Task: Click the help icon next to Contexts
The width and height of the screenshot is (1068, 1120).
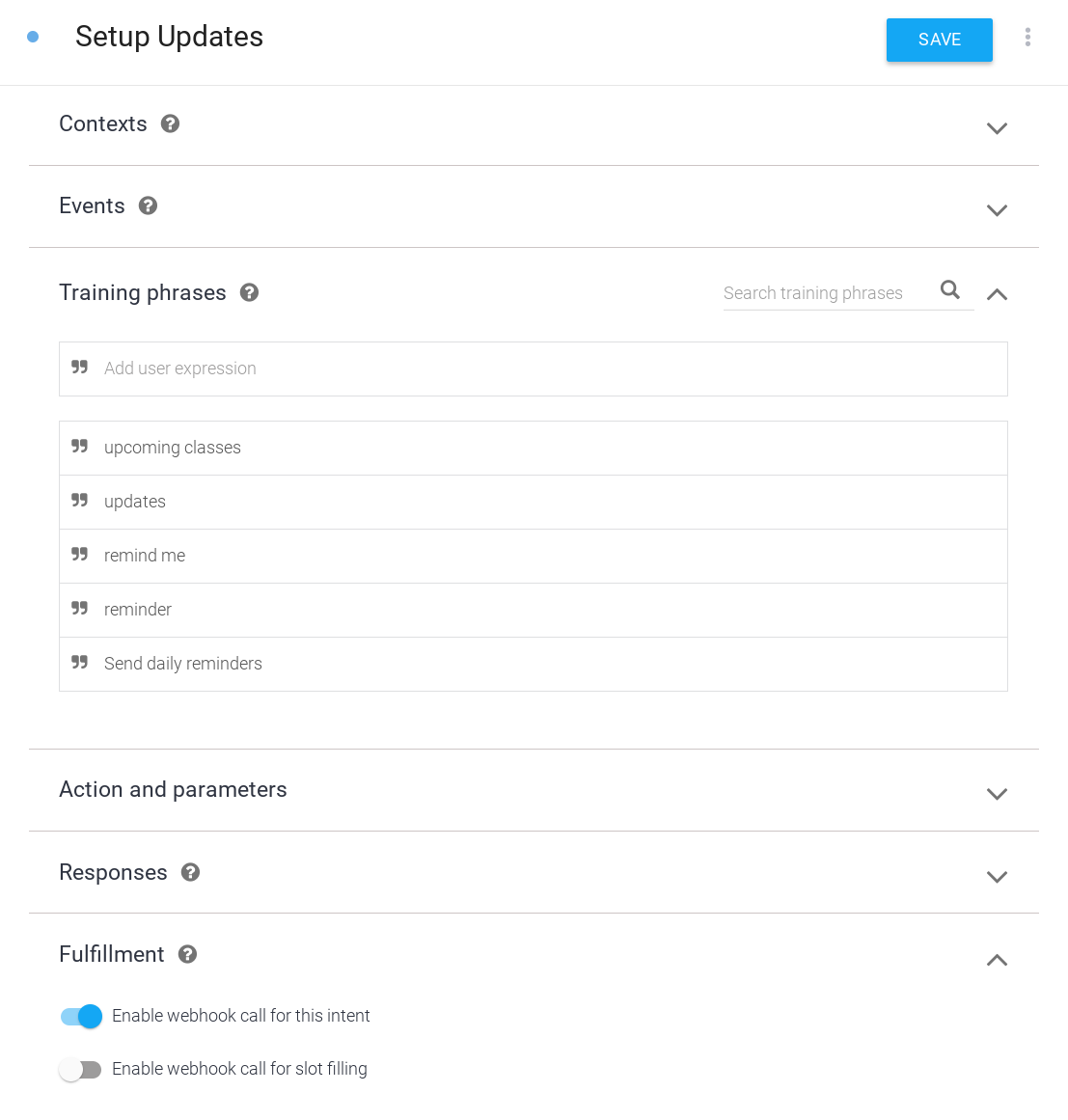Action: point(170,123)
